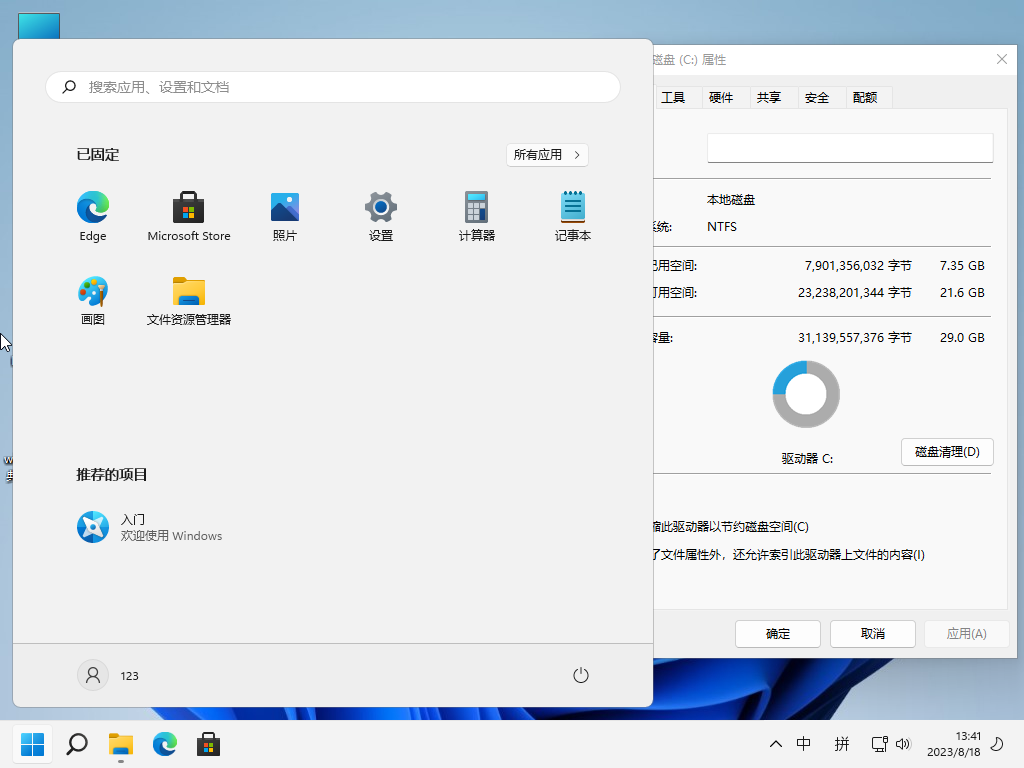Open Microsoft Store from the taskbar
1024x768 pixels.
(x=208, y=744)
